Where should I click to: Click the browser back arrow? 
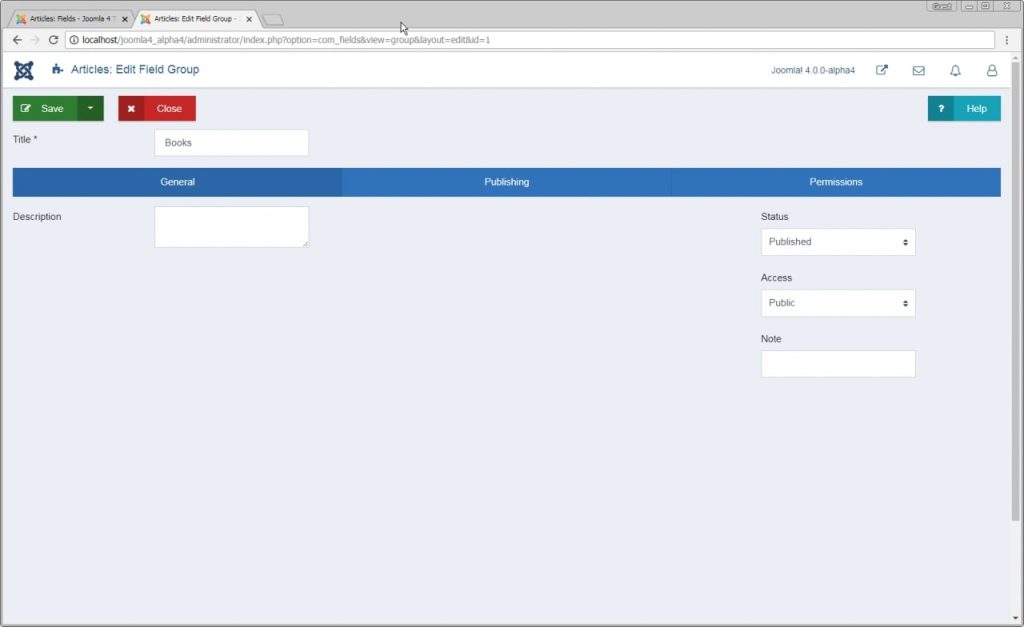tap(18, 40)
